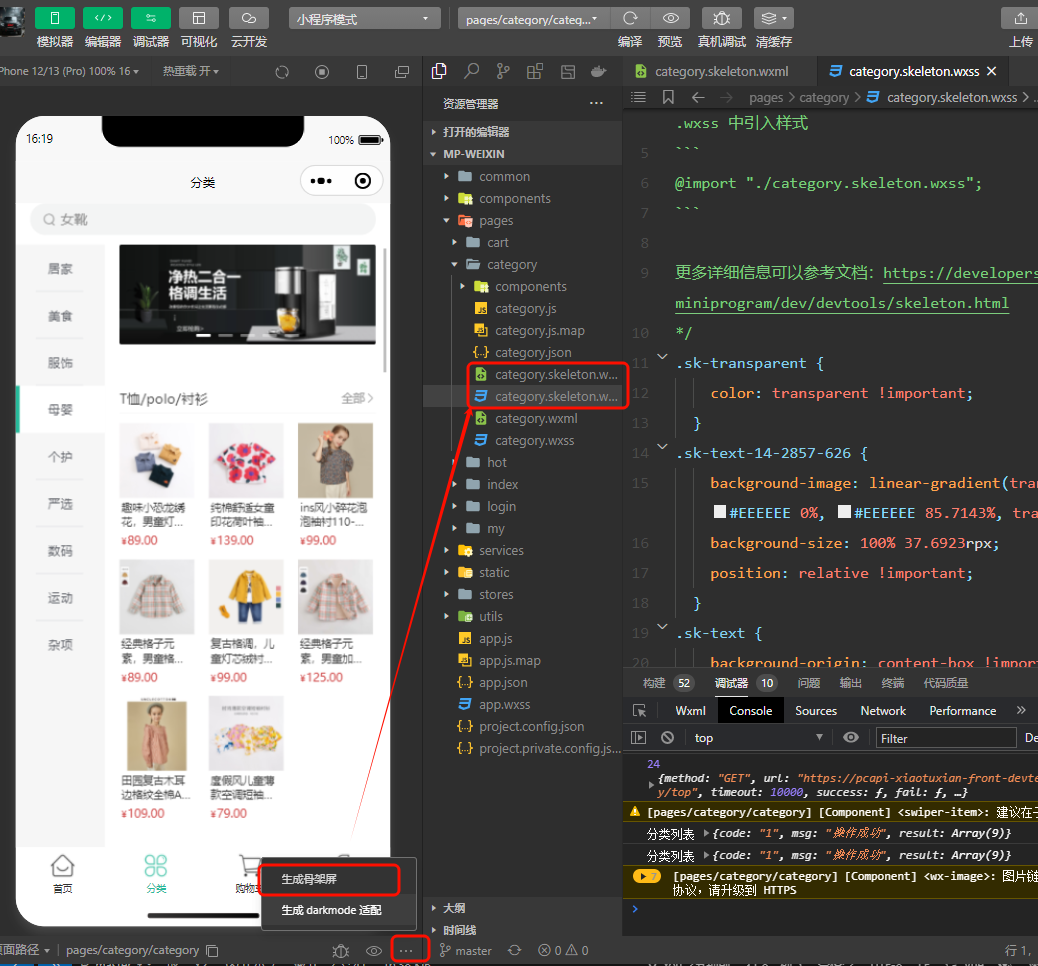Click the element inspect picker icon
This screenshot has height=966, width=1038.
(x=639, y=710)
